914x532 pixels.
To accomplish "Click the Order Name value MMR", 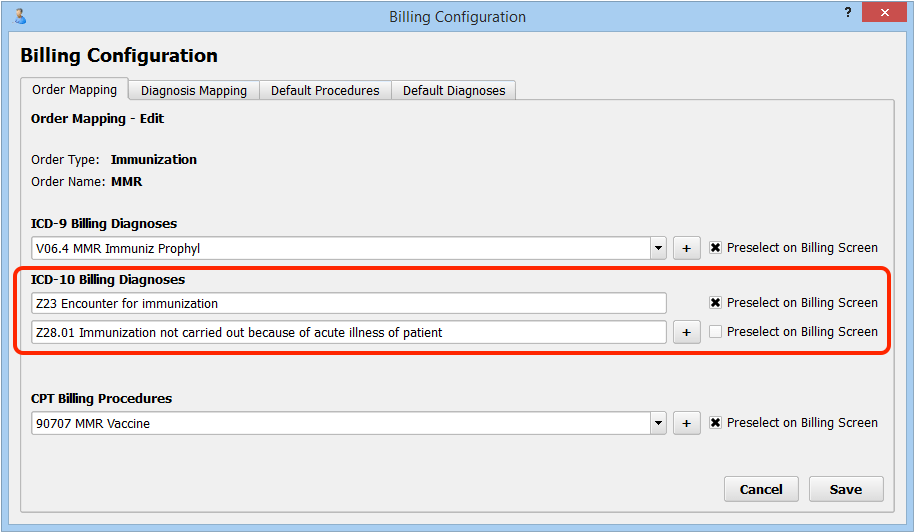I will pyautogui.click(x=126, y=181).
